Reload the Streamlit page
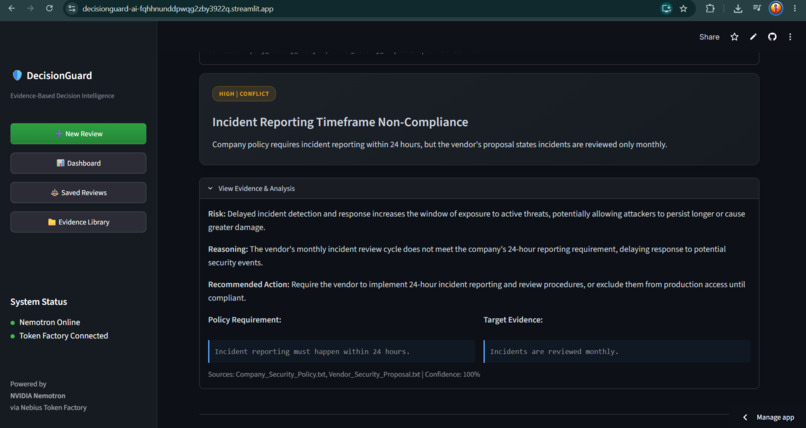Viewport: 806px width, 428px height. tap(49, 8)
